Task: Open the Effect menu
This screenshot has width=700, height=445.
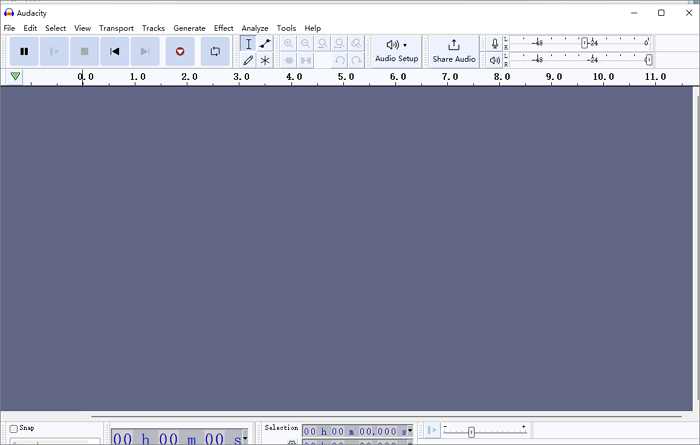Action: tap(223, 28)
